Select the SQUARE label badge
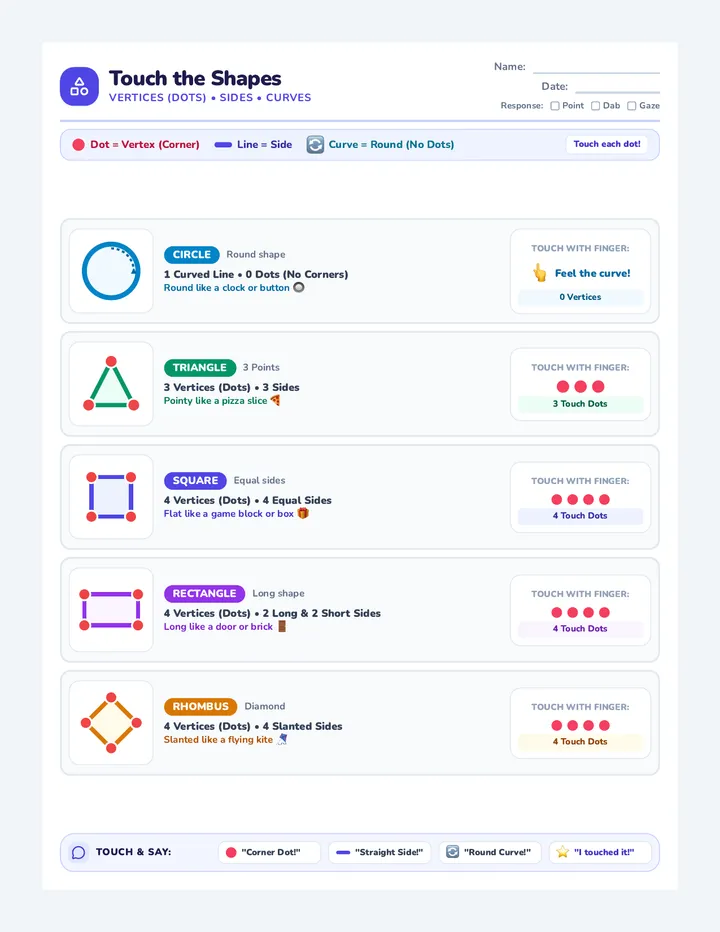 click(x=195, y=480)
